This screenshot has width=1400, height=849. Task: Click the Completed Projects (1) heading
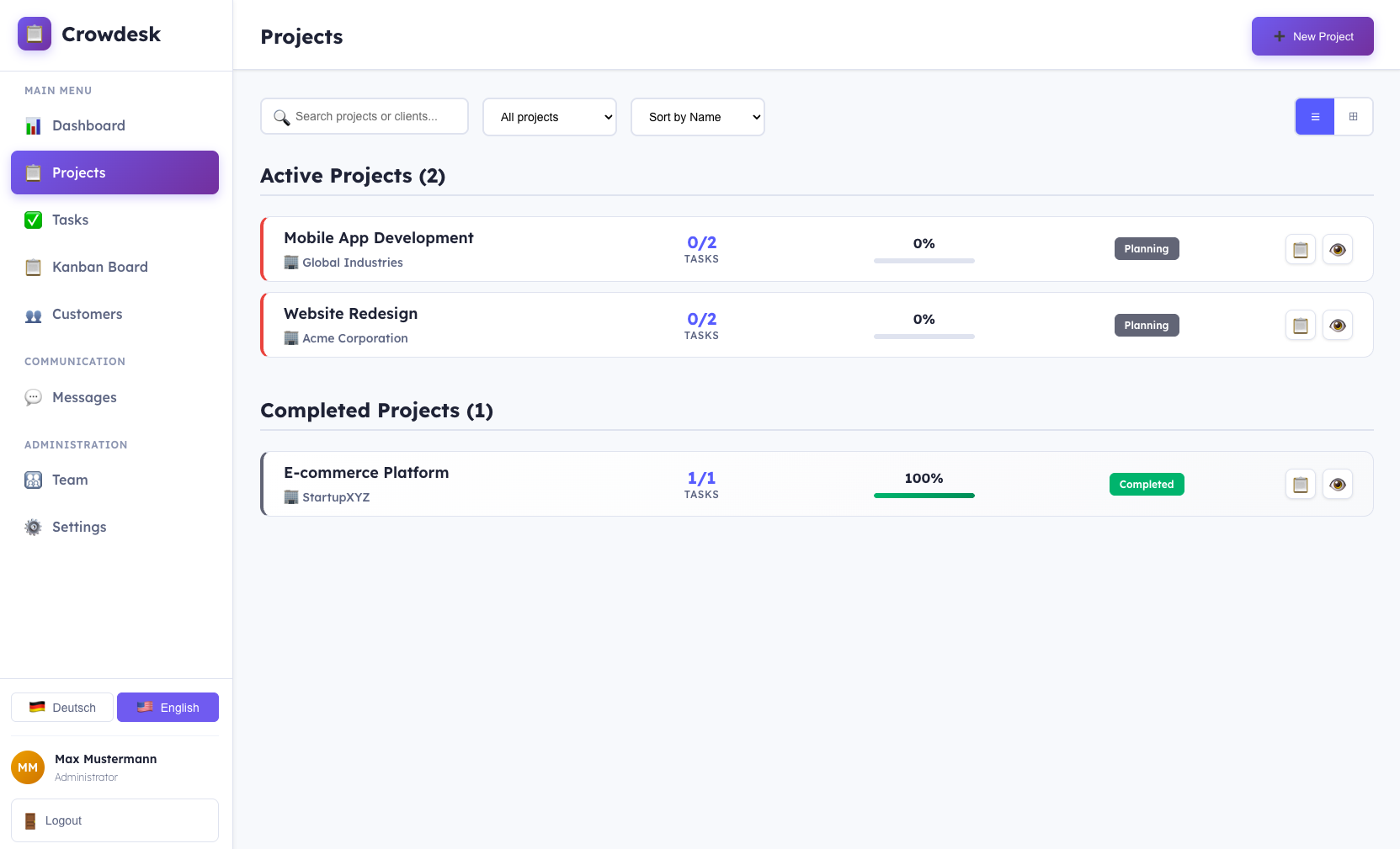[376, 411]
